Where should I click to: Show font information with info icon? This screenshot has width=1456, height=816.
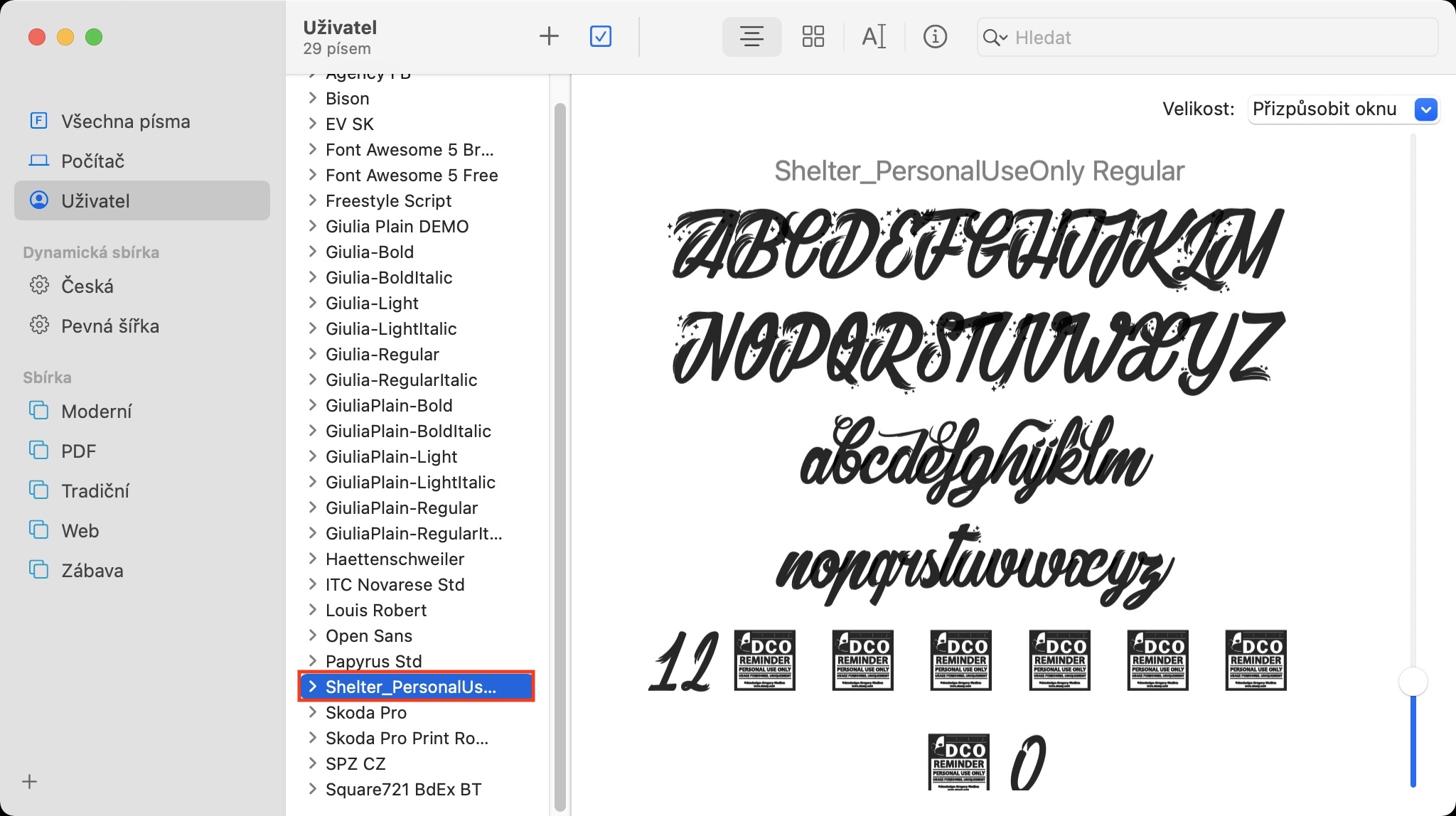click(935, 36)
